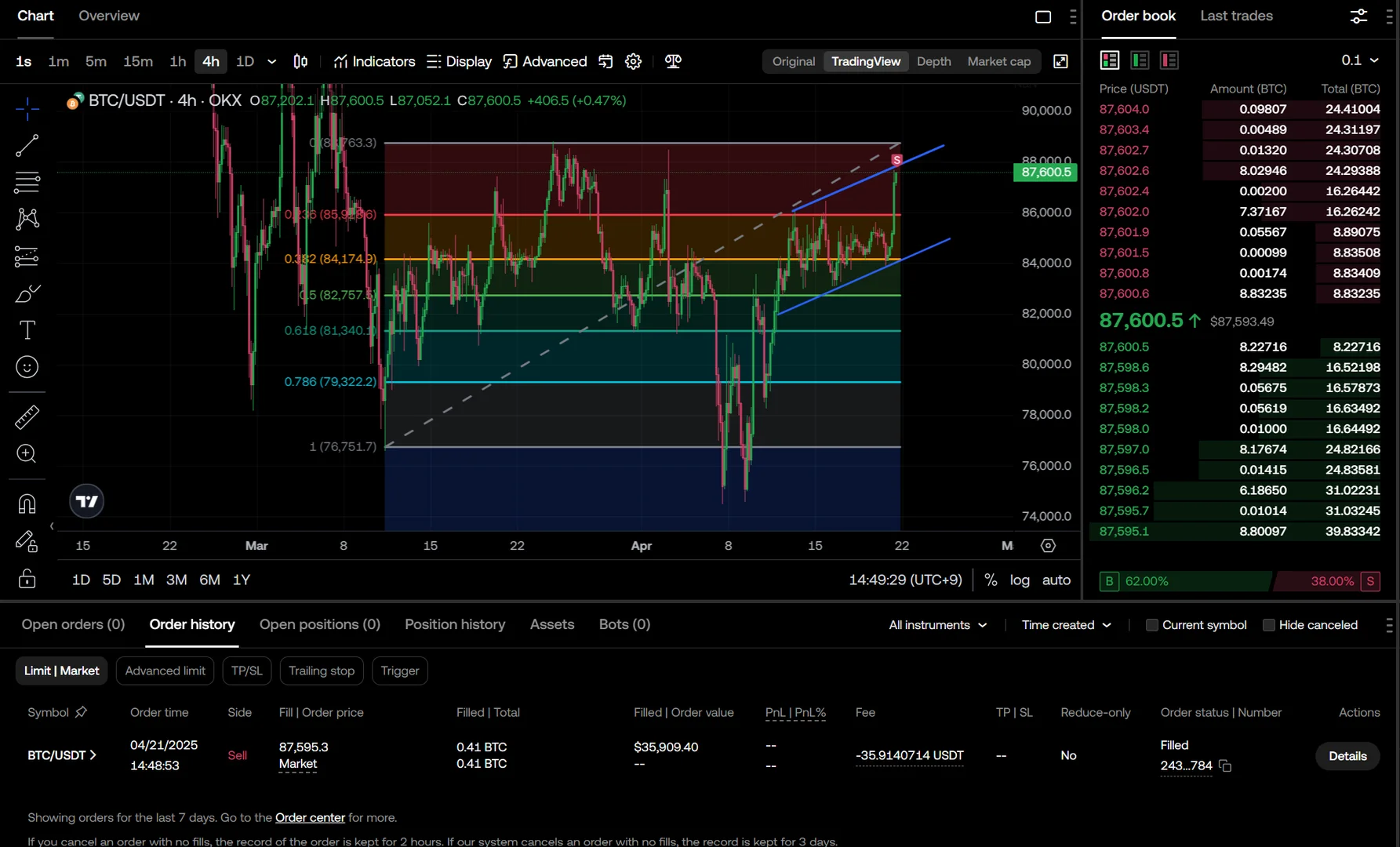Screen dimensions: 1400x847
Task: Switch to the Last trades tab
Action: (x=1236, y=16)
